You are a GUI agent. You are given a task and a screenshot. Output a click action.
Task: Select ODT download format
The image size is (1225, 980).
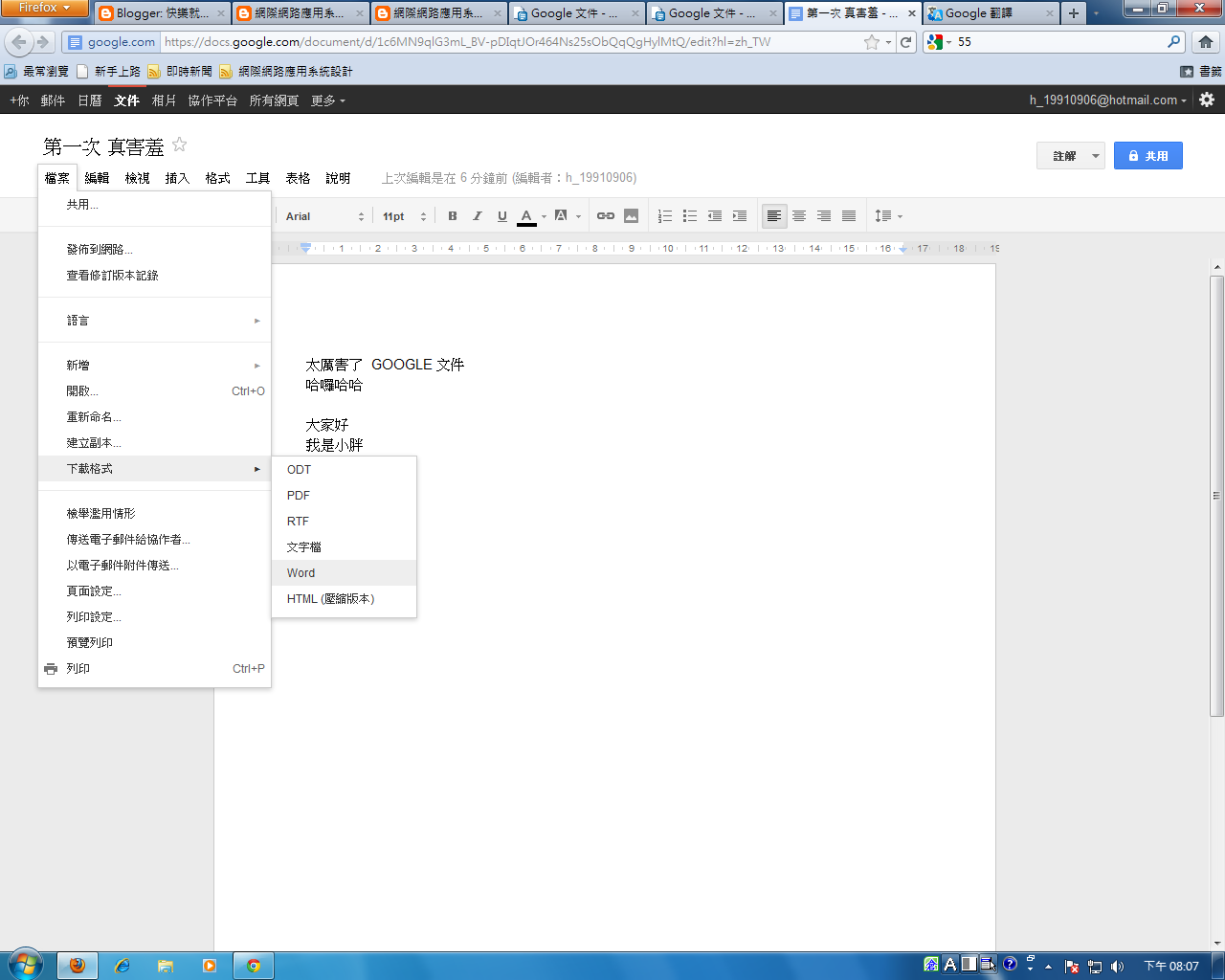(345, 470)
